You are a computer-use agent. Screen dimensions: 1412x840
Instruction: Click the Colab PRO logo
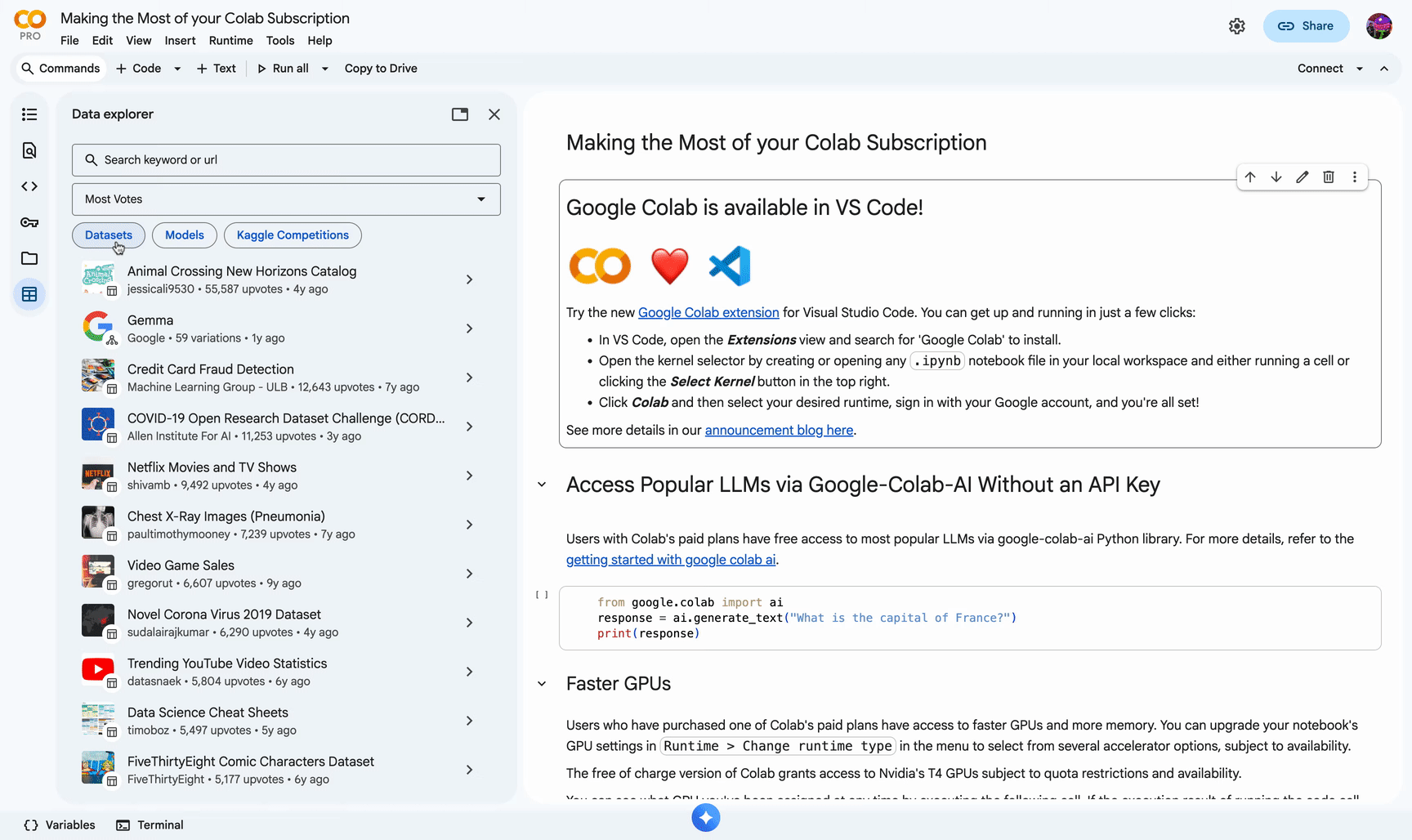click(30, 25)
